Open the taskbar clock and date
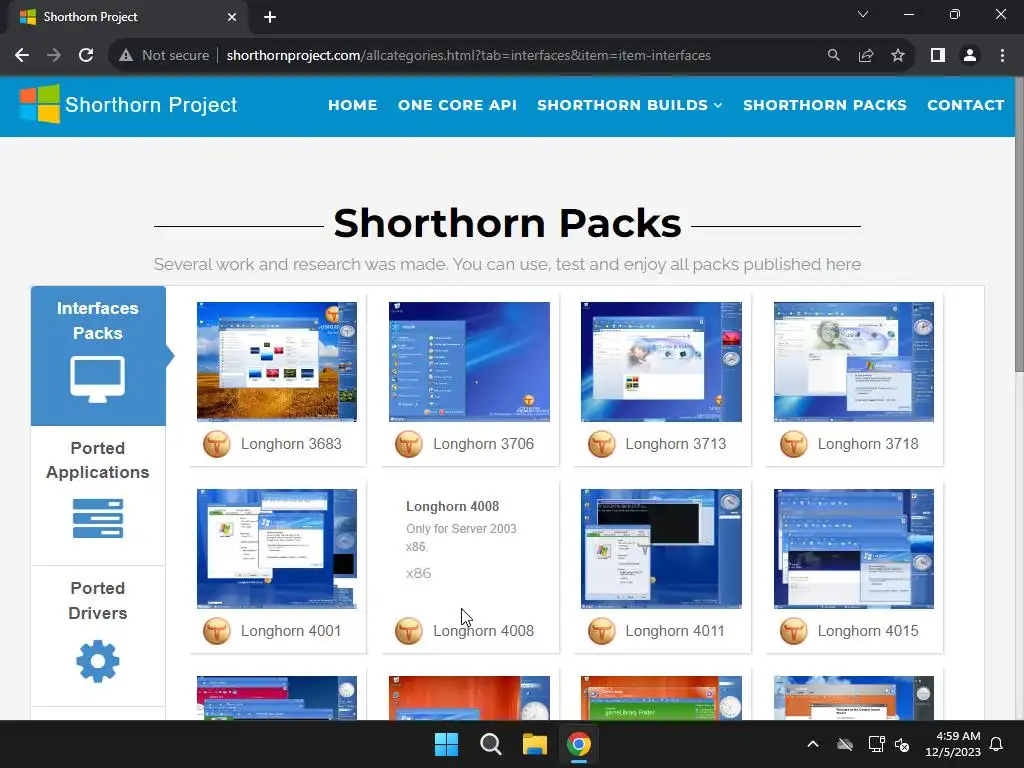The height and width of the screenshot is (768, 1024). tap(953, 744)
